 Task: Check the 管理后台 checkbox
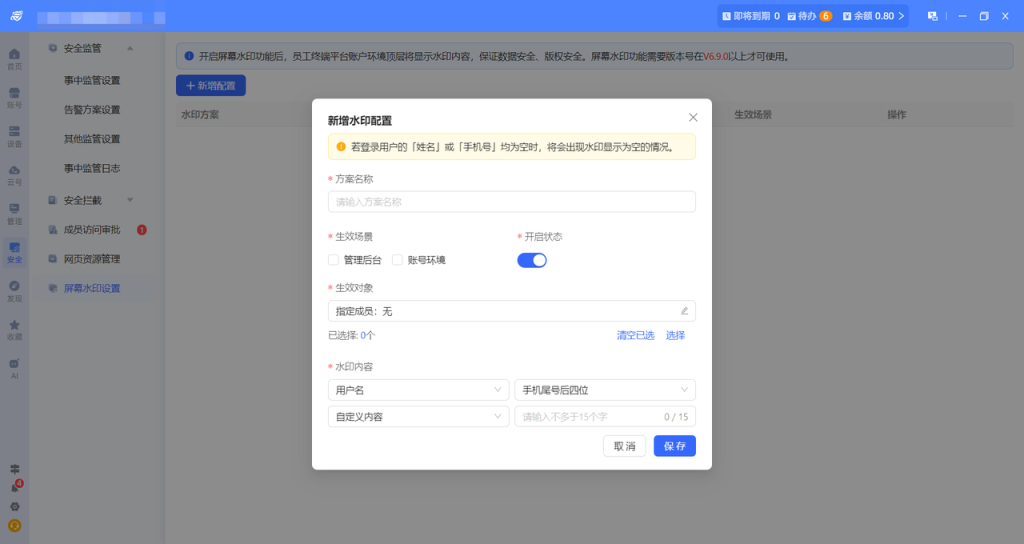[334, 260]
